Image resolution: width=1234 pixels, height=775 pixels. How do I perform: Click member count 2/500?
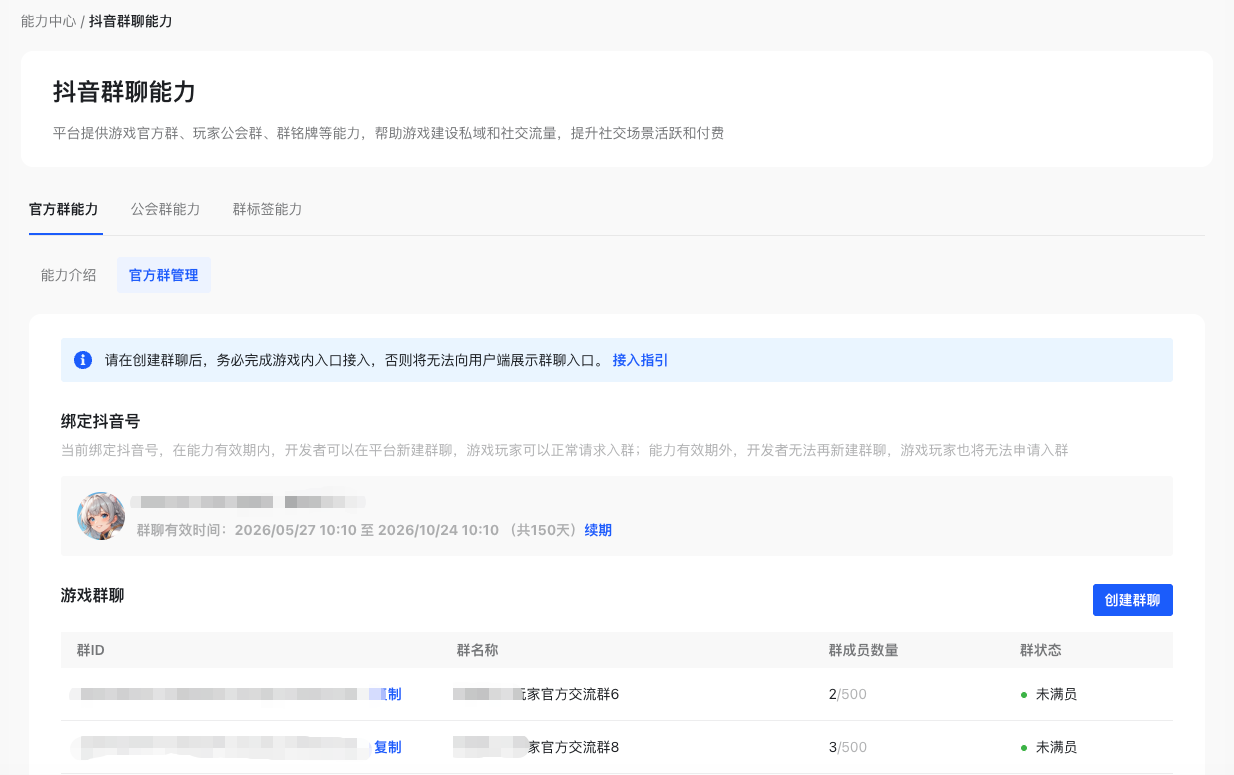coord(848,694)
